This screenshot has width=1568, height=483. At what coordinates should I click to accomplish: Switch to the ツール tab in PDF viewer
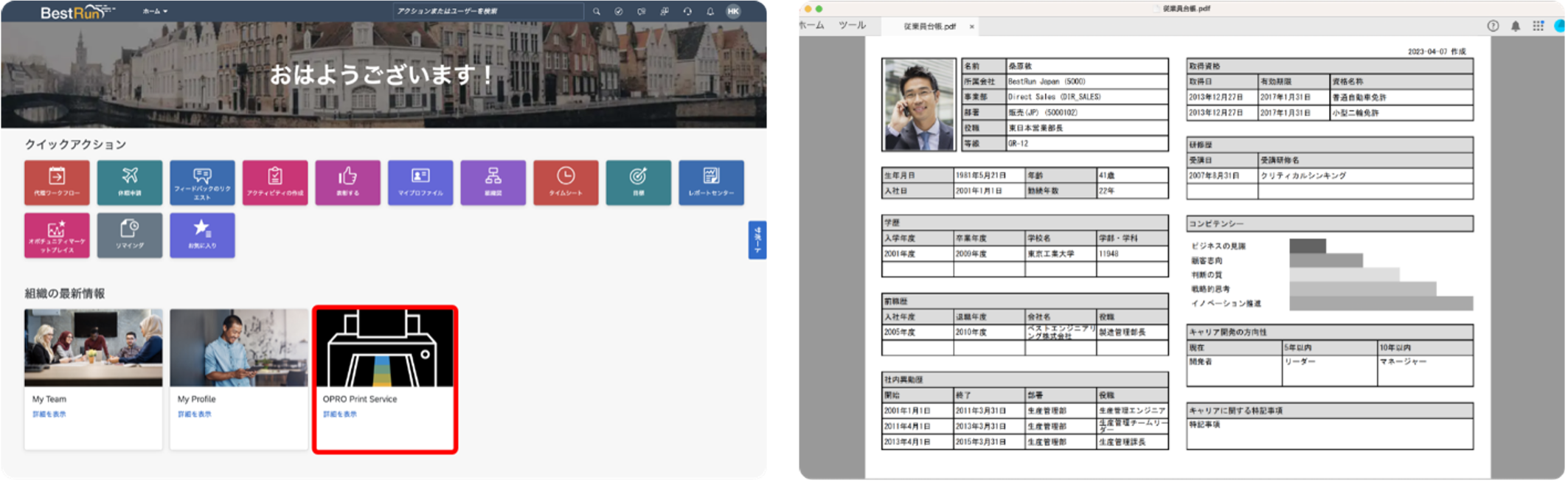click(852, 26)
